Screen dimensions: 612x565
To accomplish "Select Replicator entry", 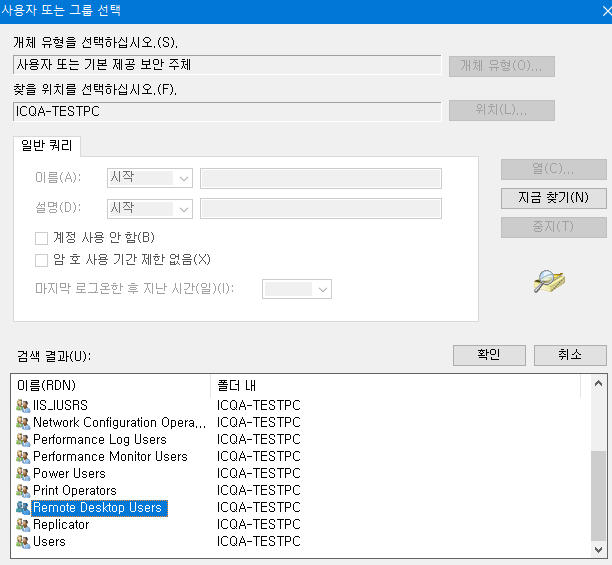I will [61, 525].
